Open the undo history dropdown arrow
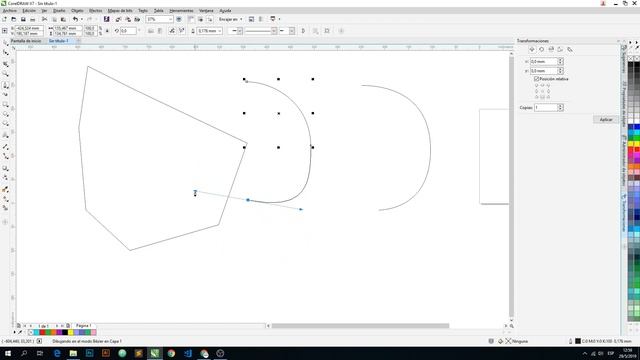The height and width of the screenshot is (360, 640). (x=81, y=19)
